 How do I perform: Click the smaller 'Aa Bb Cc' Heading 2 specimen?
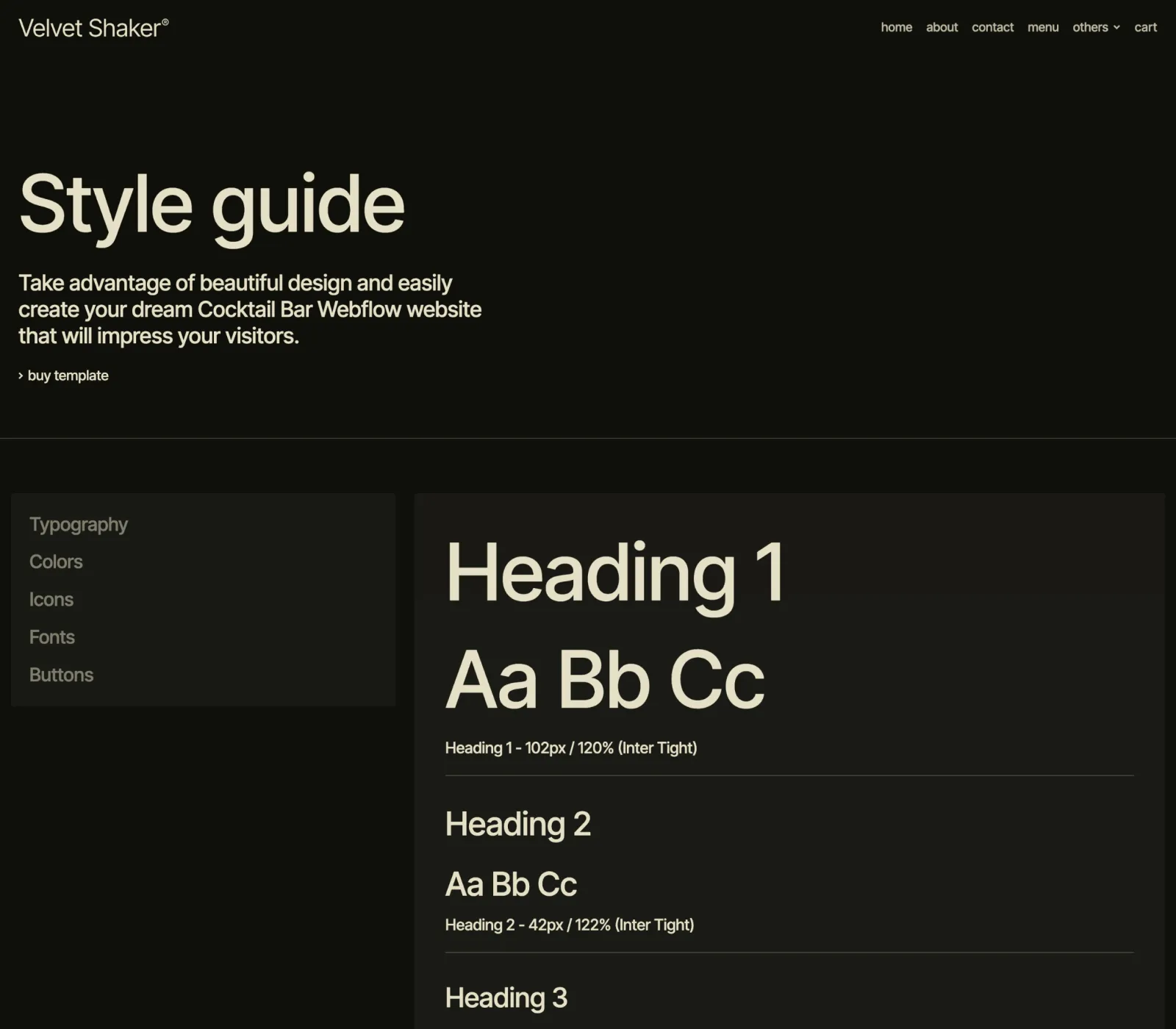point(511,884)
